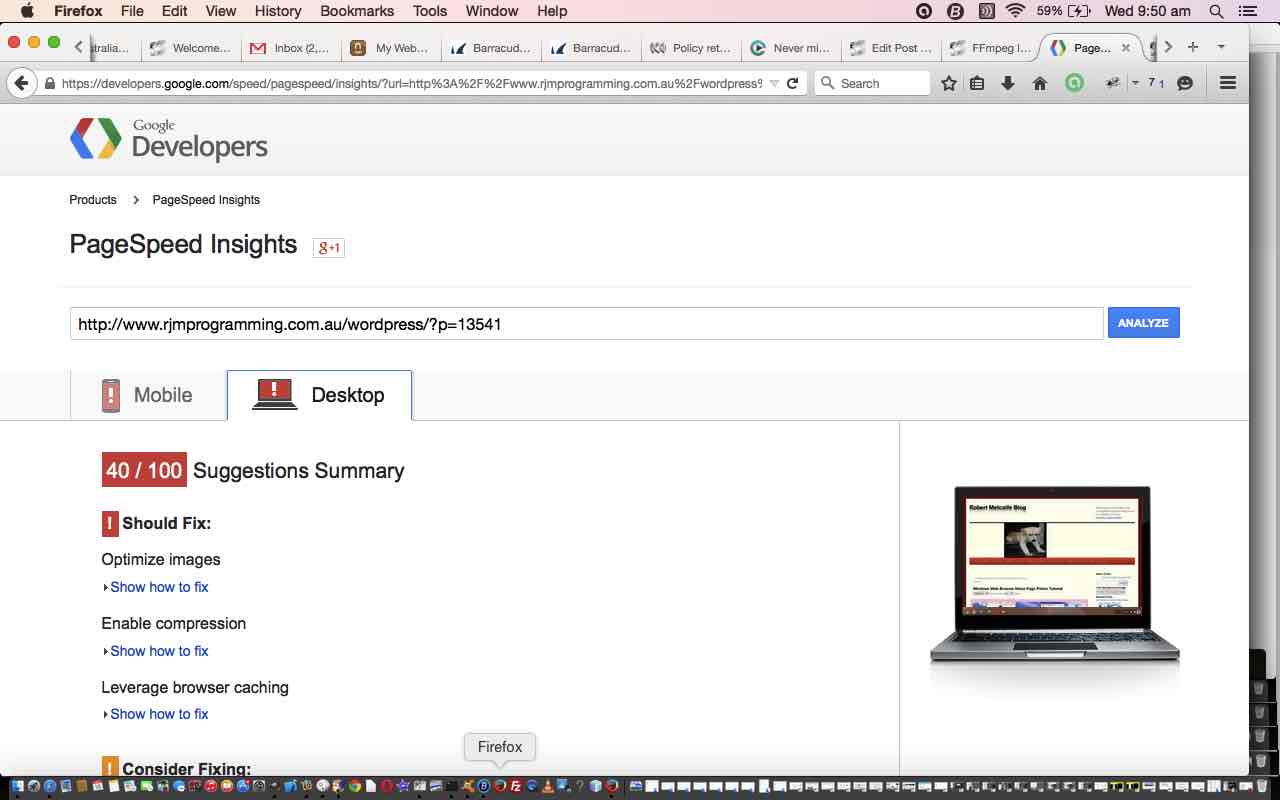Click the Google Developers logo
Screen dimensions: 1280x800
(x=169, y=140)
